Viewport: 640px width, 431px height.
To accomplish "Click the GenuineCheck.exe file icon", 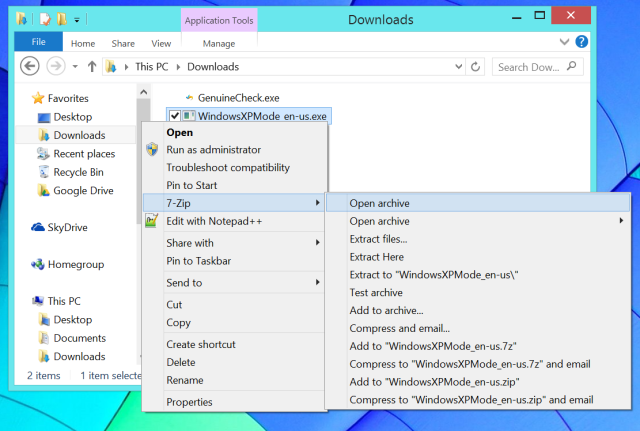I will (186, 97).
